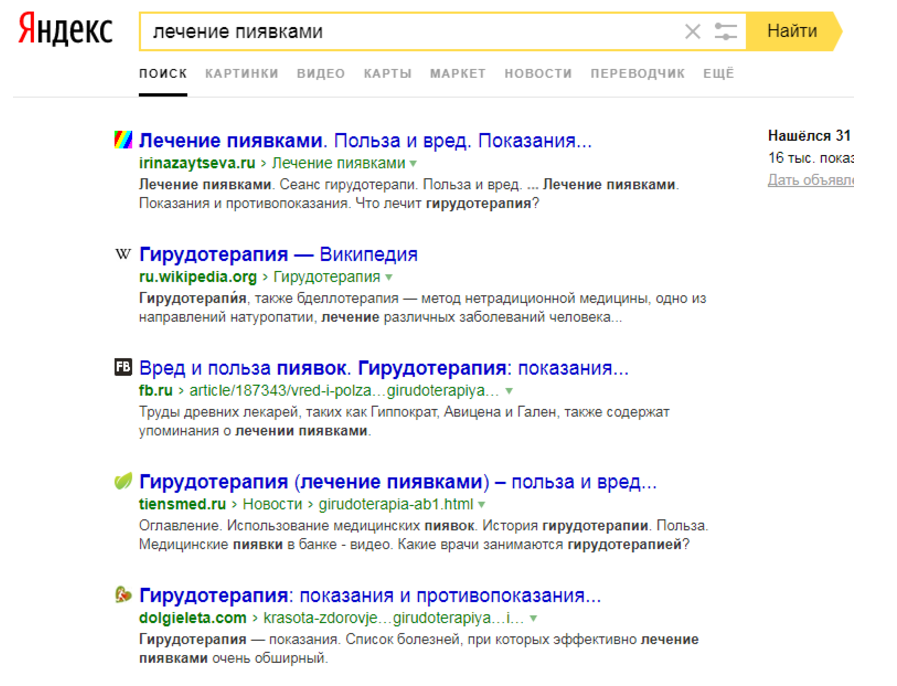Expand the arrow next to fb.ru path
Image resolution: width=897 pixels, height=686 pixels.
click(509, 391)
